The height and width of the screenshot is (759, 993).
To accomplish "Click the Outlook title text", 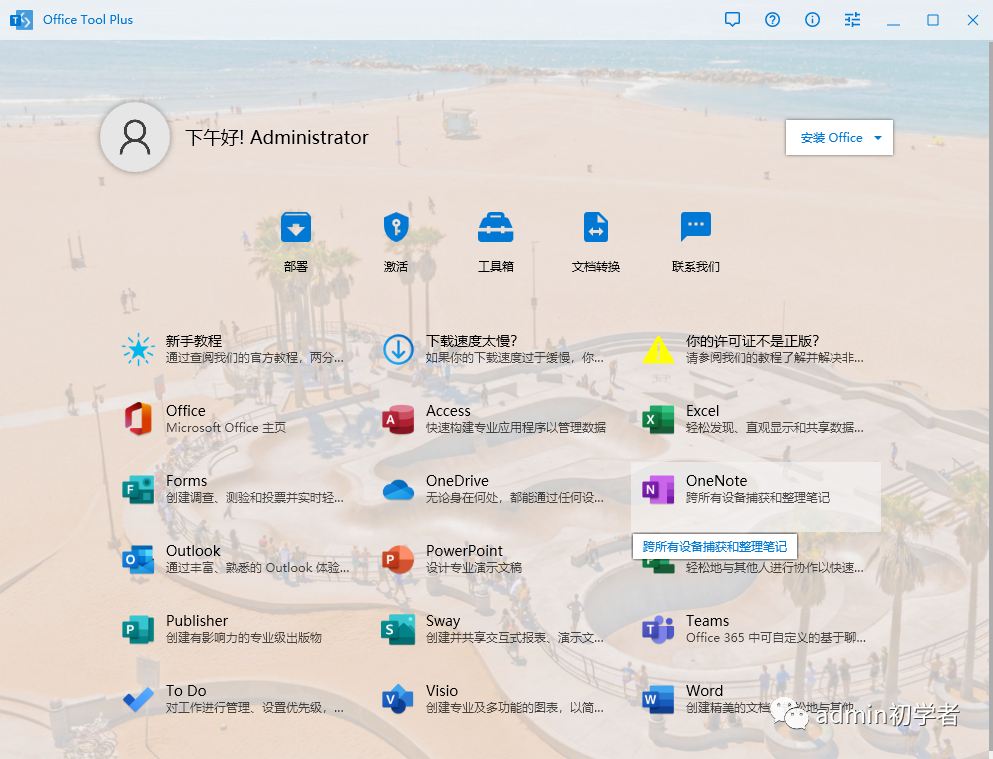I will [193, 551].
